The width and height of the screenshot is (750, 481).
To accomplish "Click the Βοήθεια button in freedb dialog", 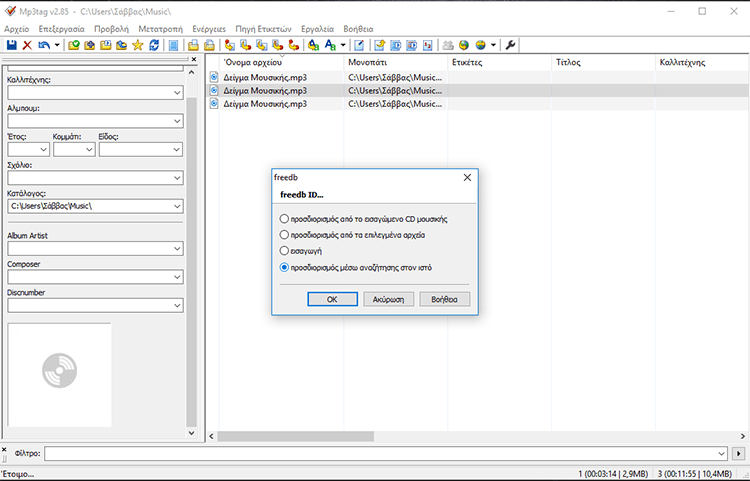I will coord(444,299).
